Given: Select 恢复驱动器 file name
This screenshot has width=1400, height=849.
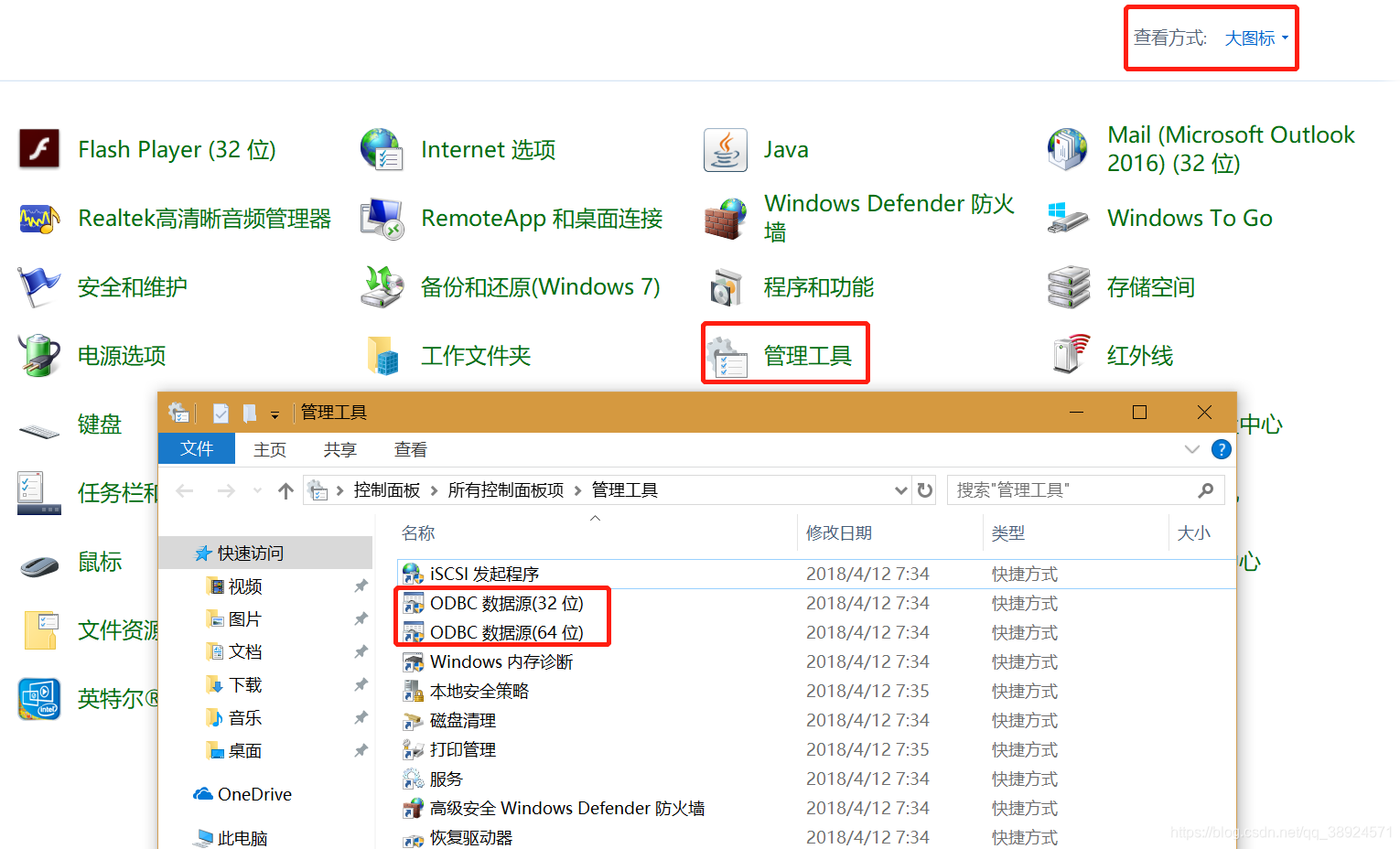Looking at the screenshot, I should pos(471,838).
